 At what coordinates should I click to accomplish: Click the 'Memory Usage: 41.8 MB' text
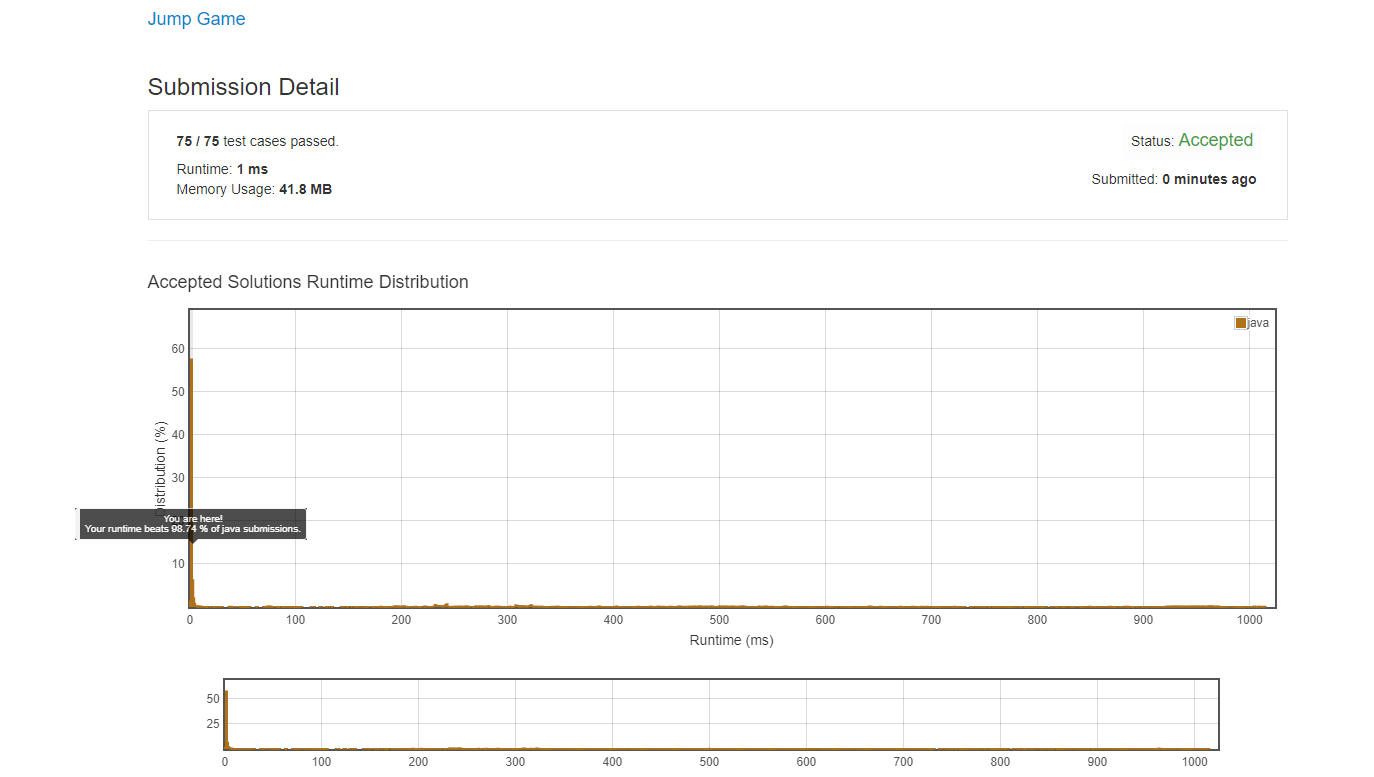(x=254, y=189)
